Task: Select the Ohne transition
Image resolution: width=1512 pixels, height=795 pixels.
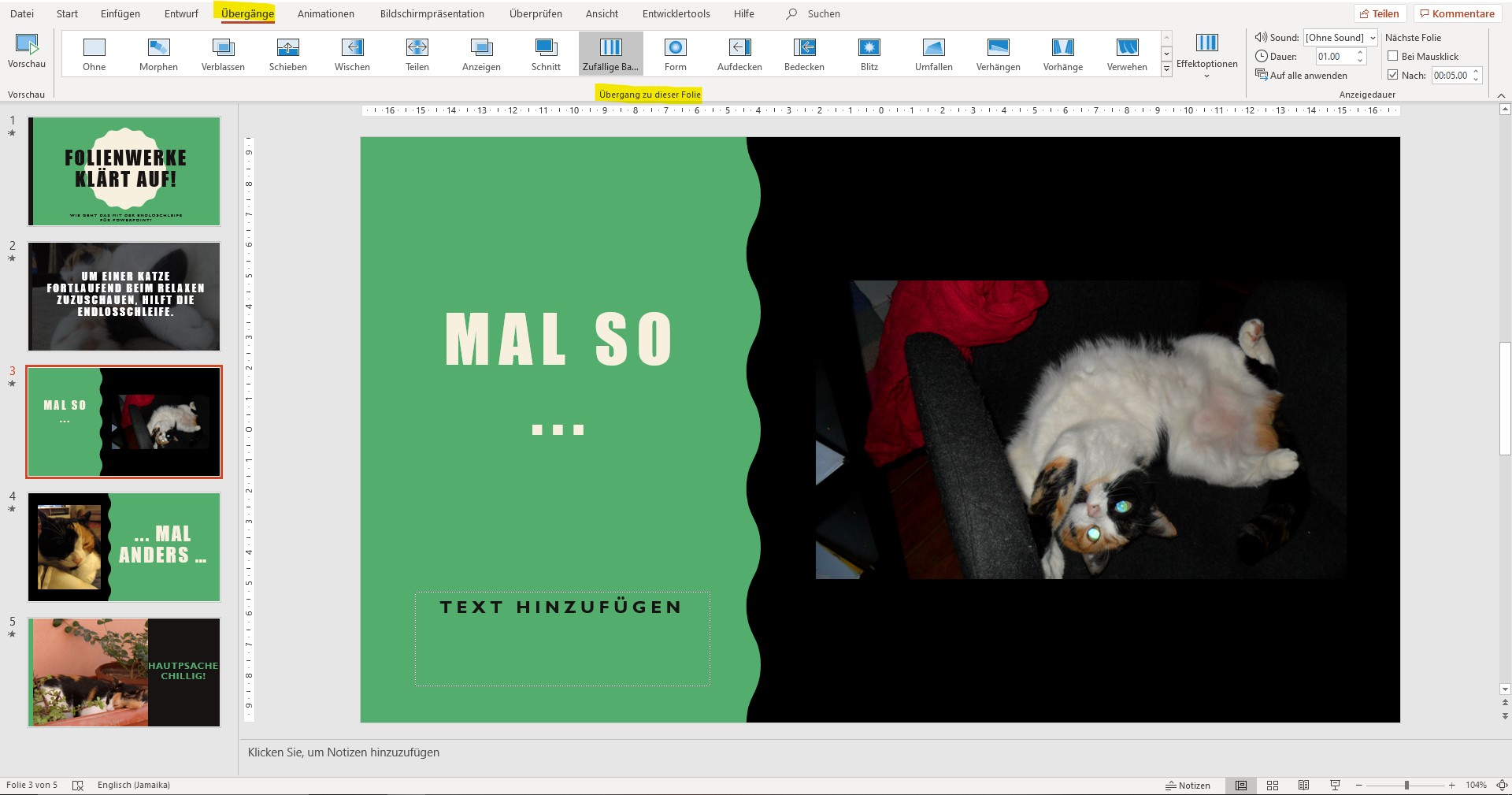Action: (x=94, y=54)
